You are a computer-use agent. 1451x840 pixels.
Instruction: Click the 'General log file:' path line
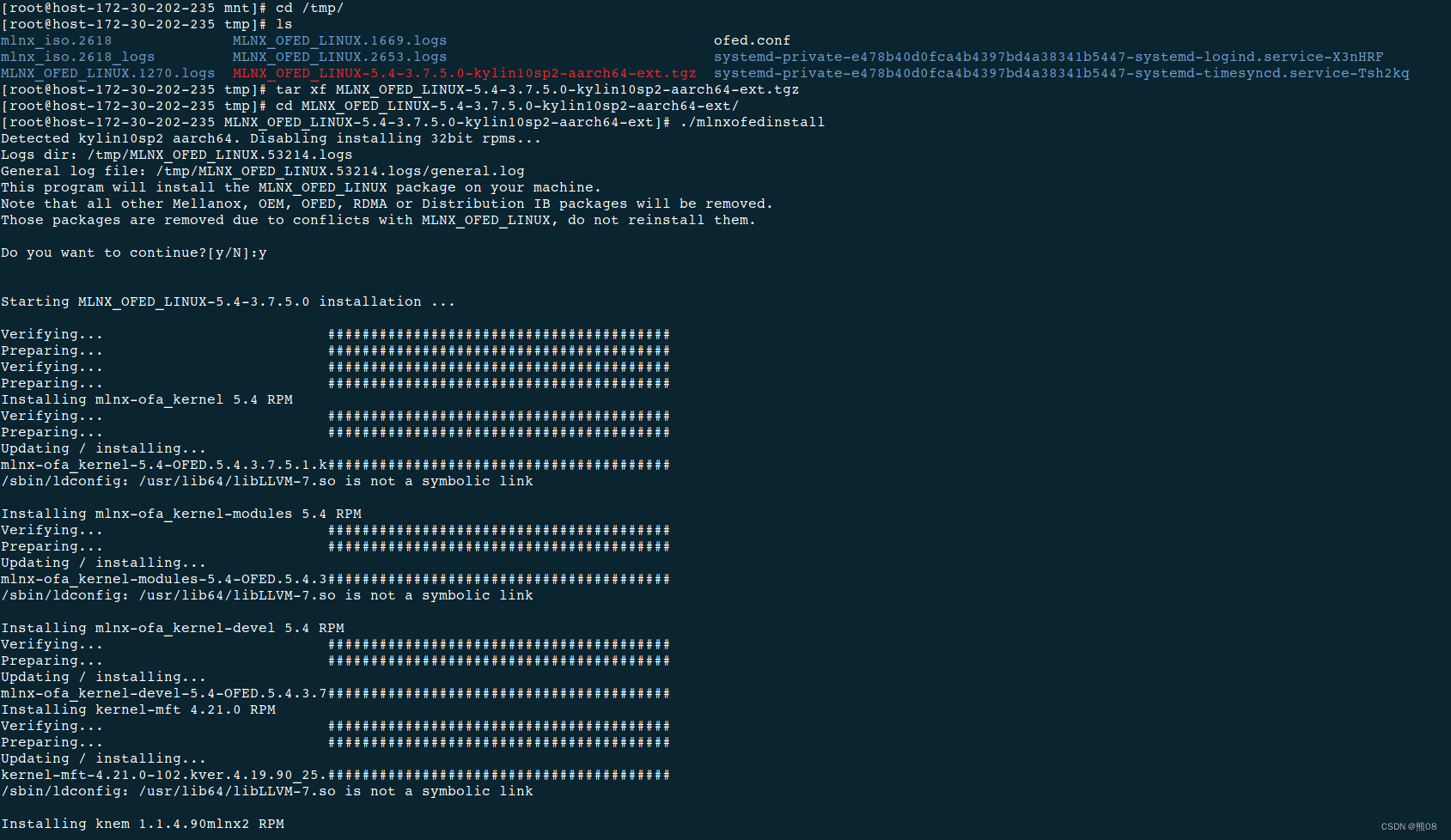(x=263, y=171)
